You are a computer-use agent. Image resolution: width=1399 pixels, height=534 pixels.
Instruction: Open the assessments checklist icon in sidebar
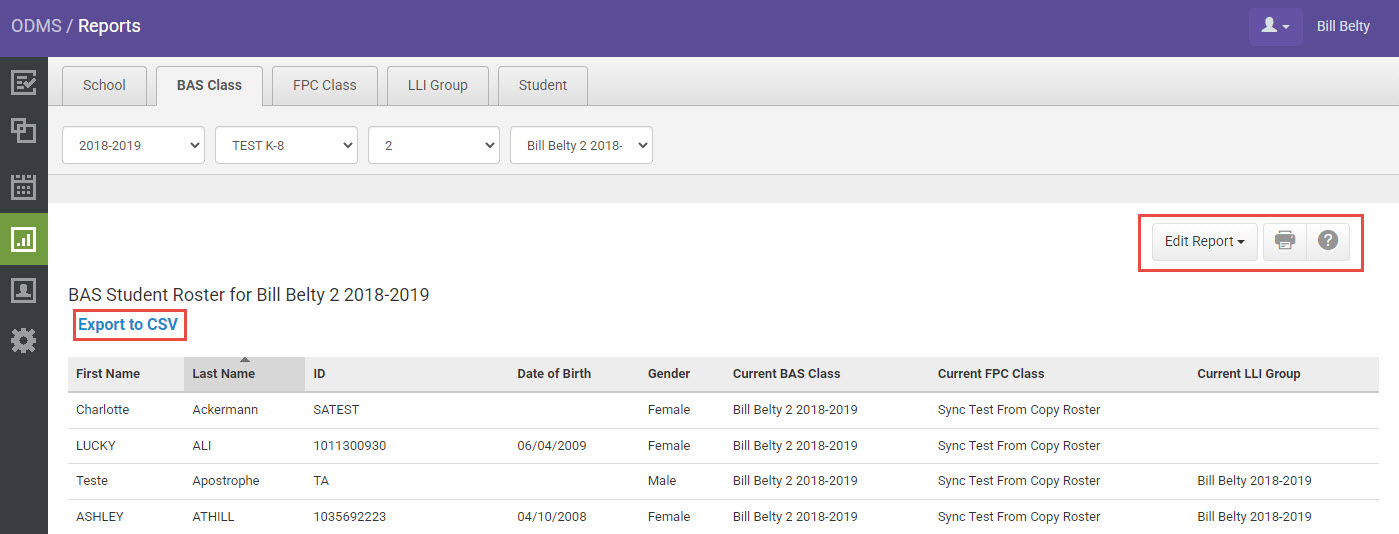point(23,82)
